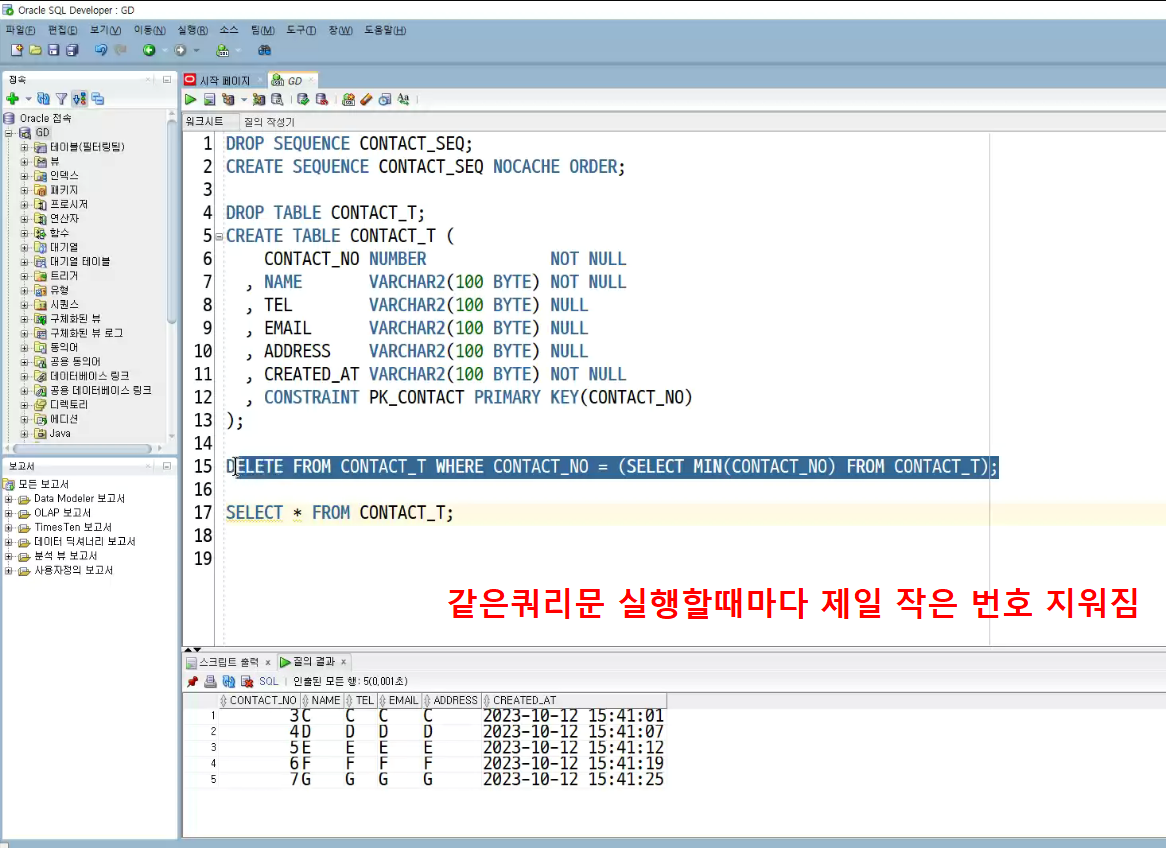Open unshared SQL worksheet
This screenshot has height=848, width=1166.
click(x=348, y=99)
